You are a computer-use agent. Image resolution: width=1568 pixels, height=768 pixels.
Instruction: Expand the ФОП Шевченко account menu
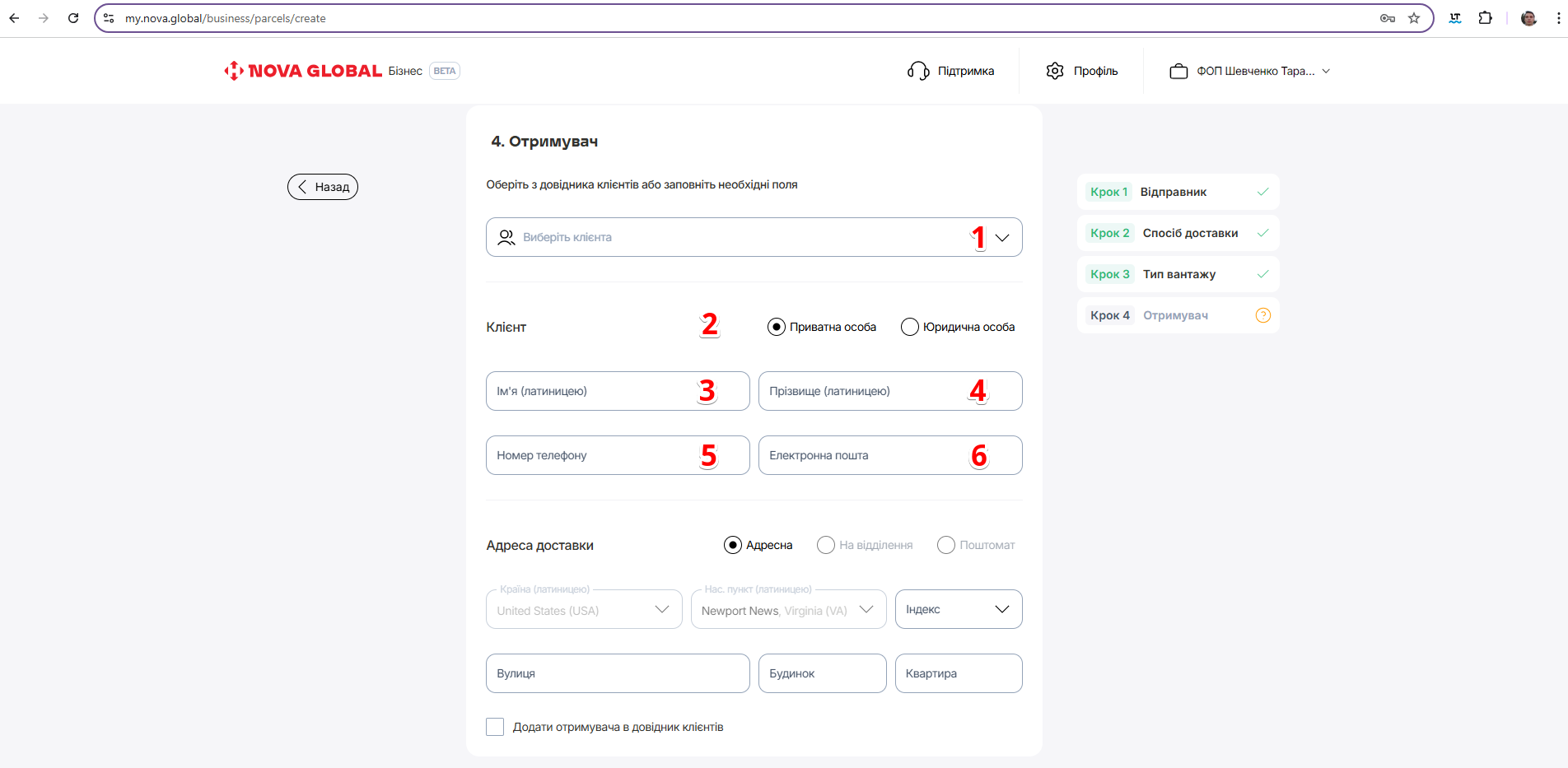click(x=1325, y=72)
